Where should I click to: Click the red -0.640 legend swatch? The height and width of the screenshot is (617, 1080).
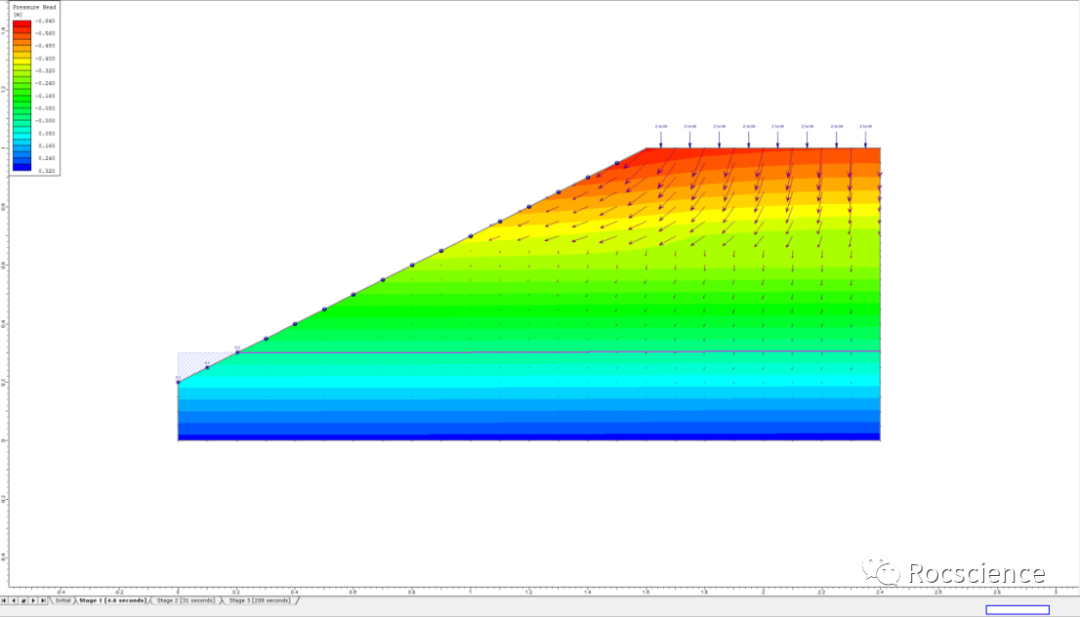(x=22, y=23)
